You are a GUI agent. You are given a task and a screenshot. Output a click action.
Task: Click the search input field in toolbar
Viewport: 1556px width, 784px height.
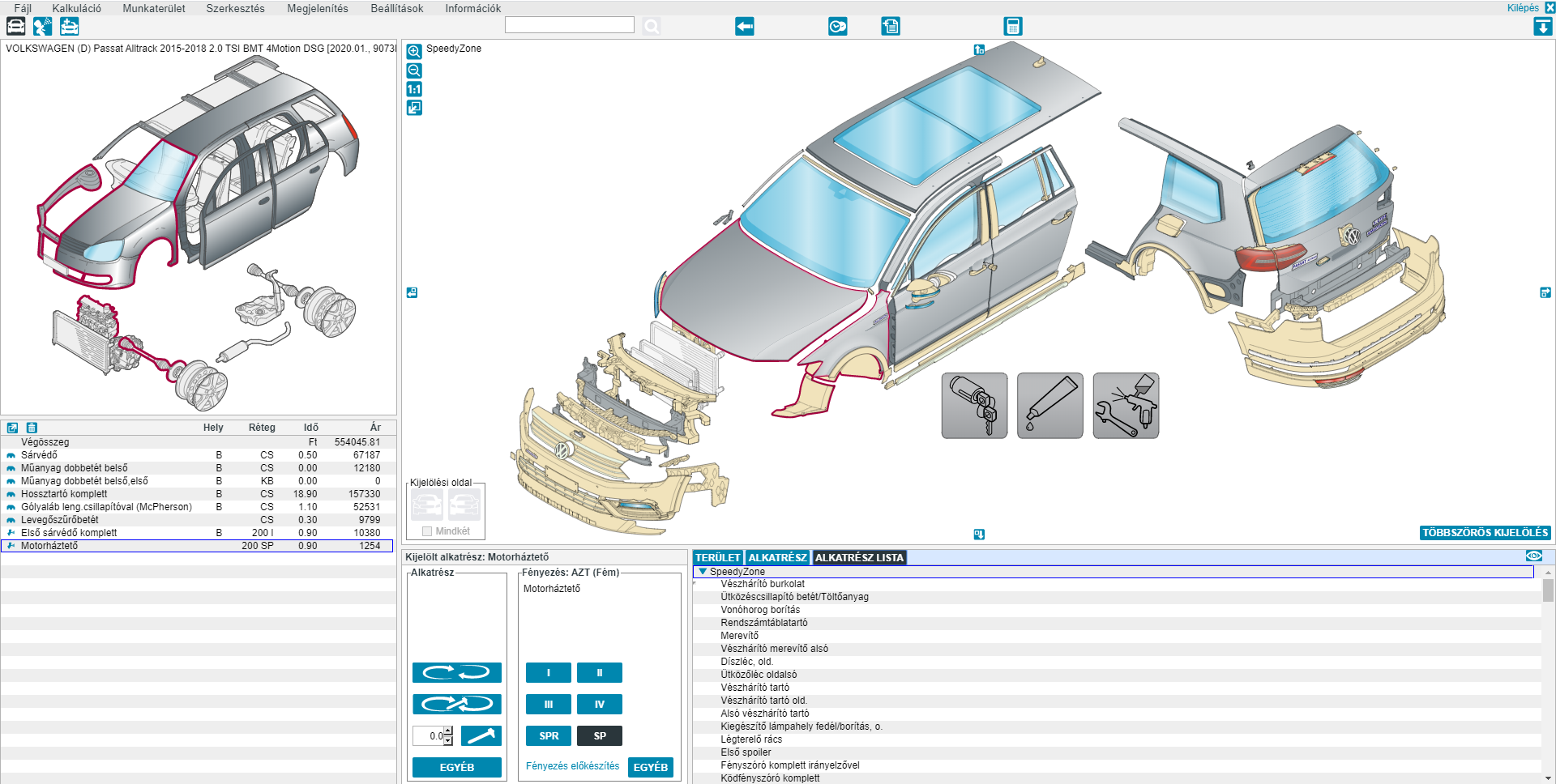click(x=569, y=25)
